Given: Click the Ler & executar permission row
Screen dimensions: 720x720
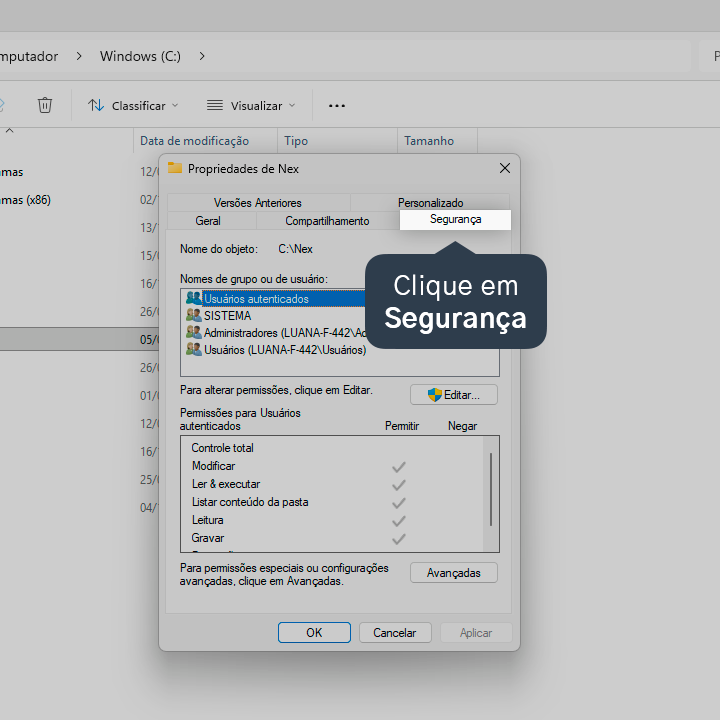Looking at the screenshot, I should tap(332, 484).
